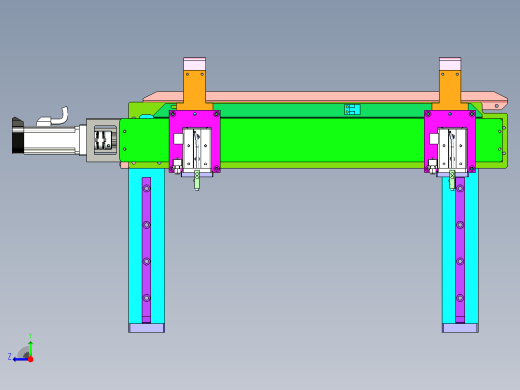Select the light pink block atop right bracket
Screen dimensions: 520x390
450,64
